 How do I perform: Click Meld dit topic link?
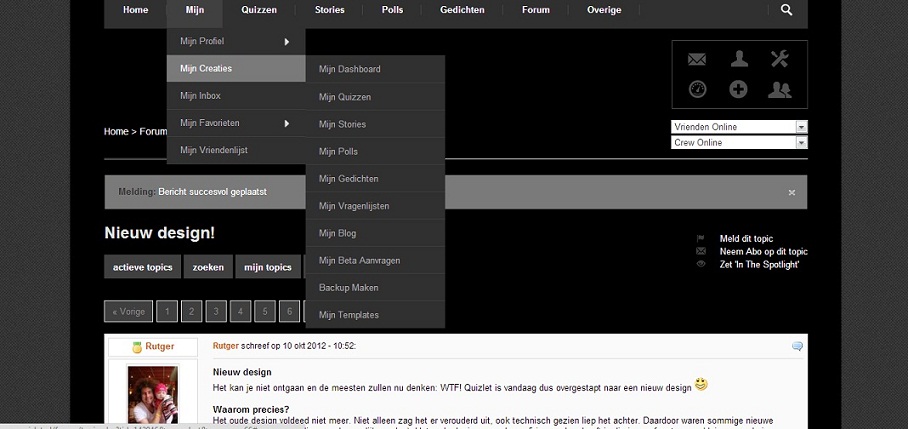(x=746, y=239)
